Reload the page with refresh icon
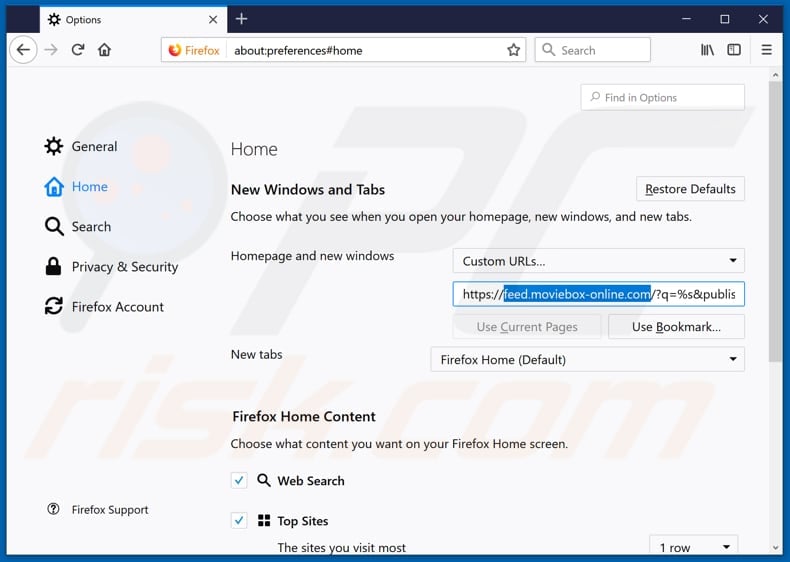The image size is (790, 562). [78, 50]
